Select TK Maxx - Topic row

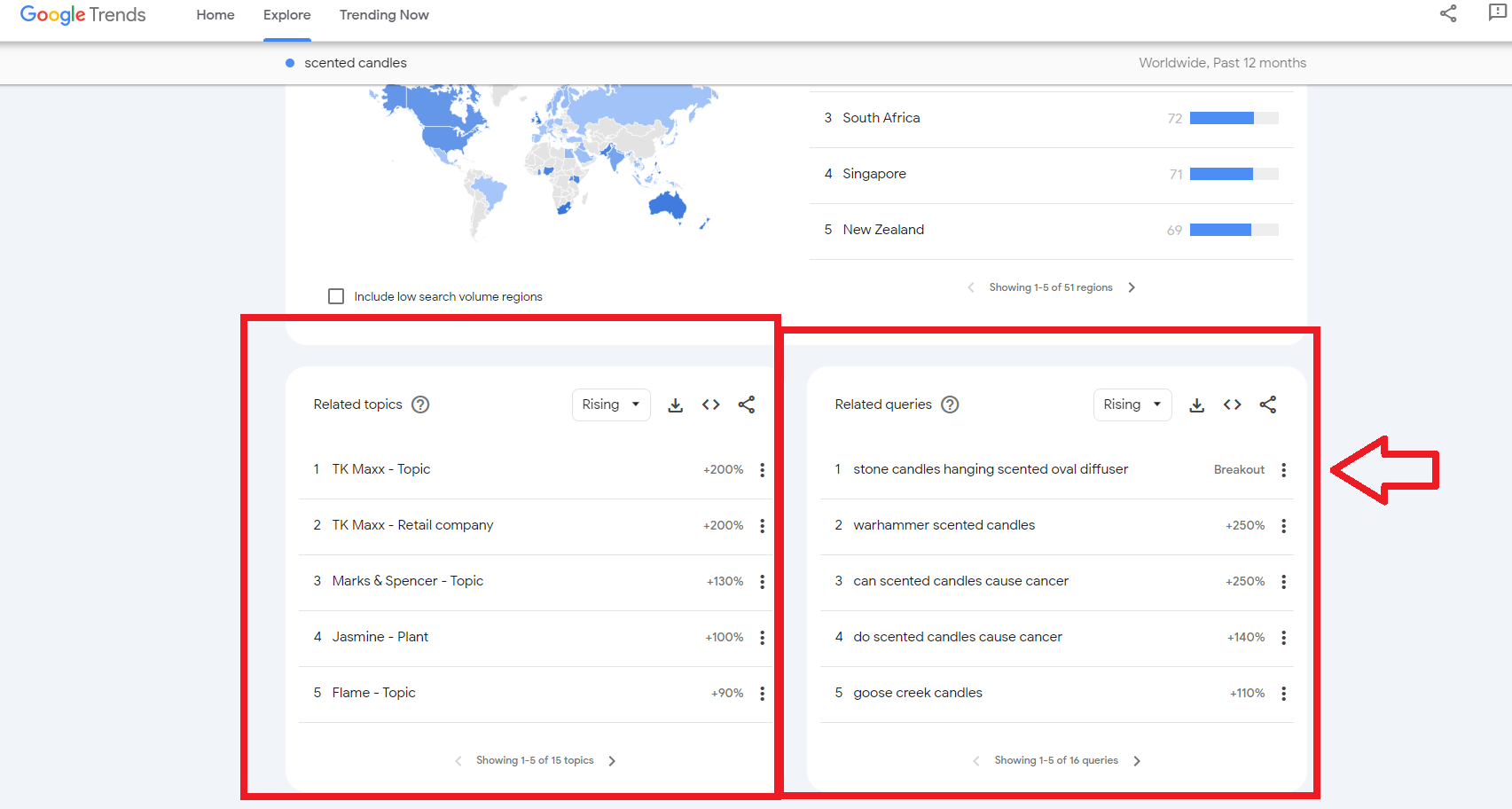(536, 470)
